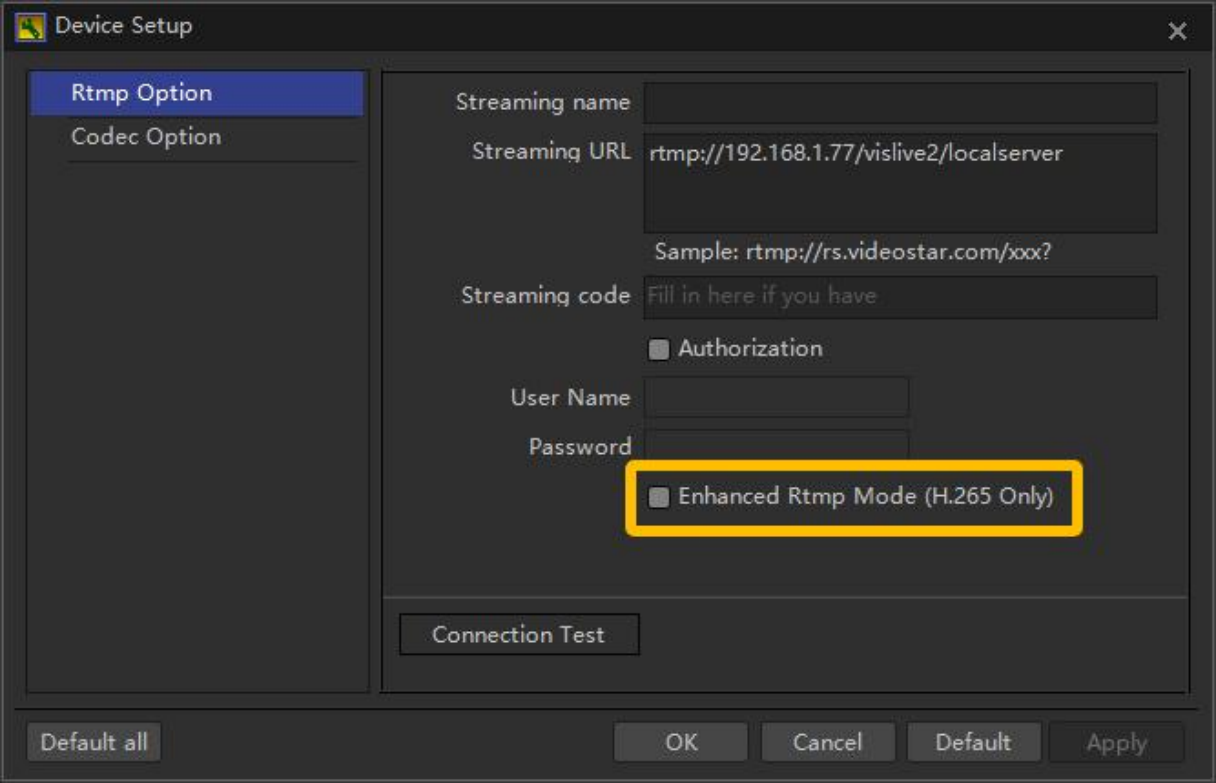Tick Enhanced Rtmp Mode (H.265 Only) checkbox
1216x783 pixels.
tap(658, 498)
